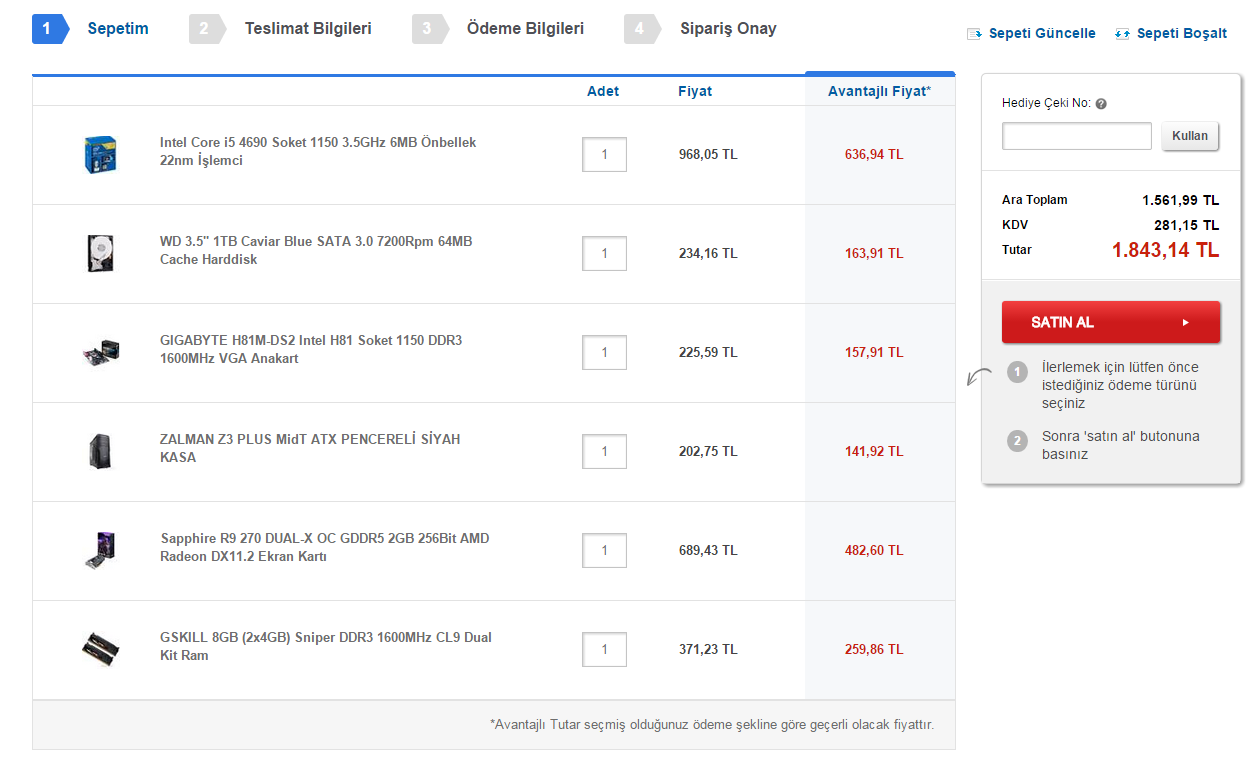1254x767 pixels.
Task: Click the Zalman Z3 Plus case image
Action: click(101, 451)
